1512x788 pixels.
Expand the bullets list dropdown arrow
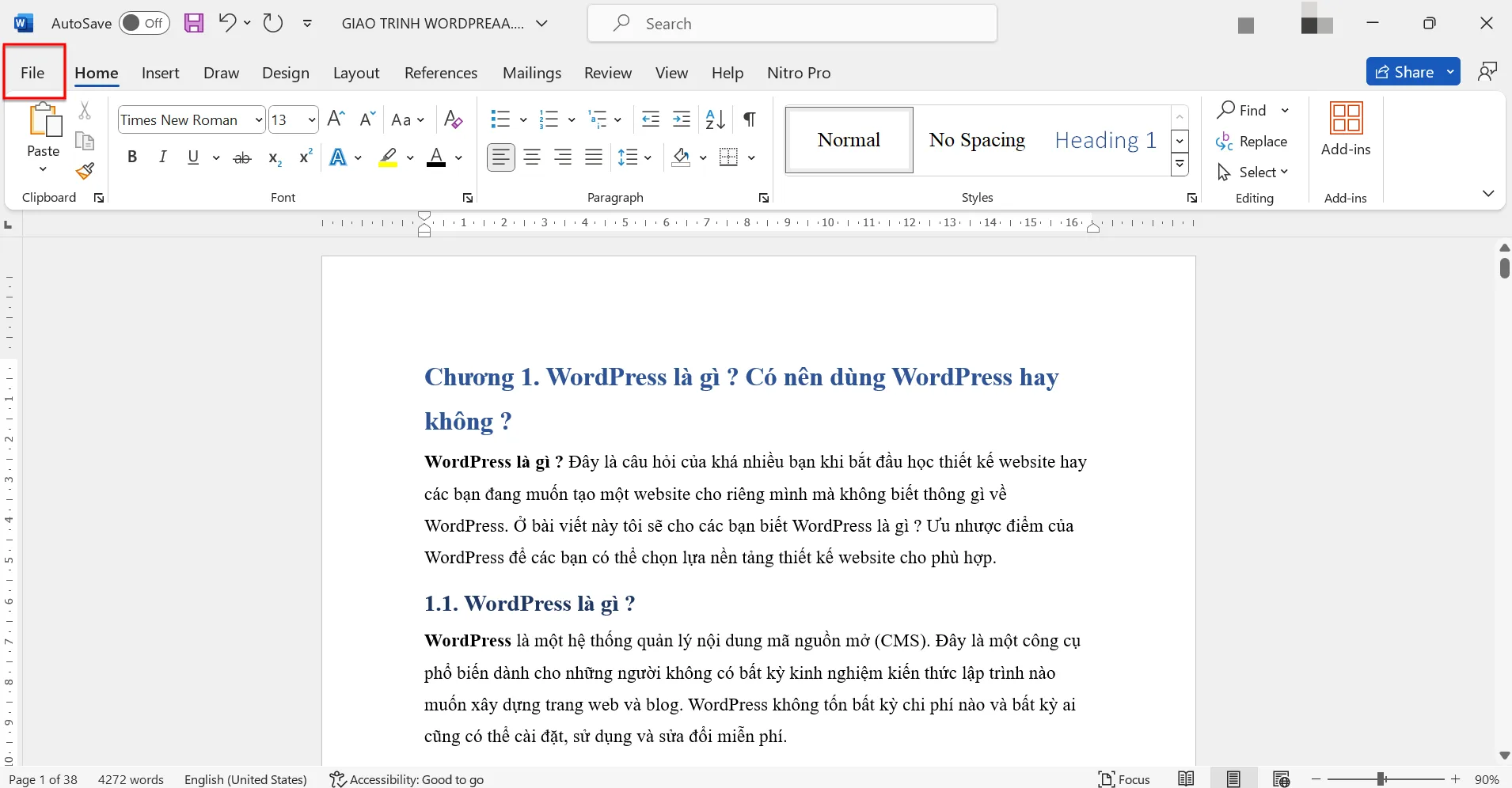pyautogui.click(x=523, y=119)
